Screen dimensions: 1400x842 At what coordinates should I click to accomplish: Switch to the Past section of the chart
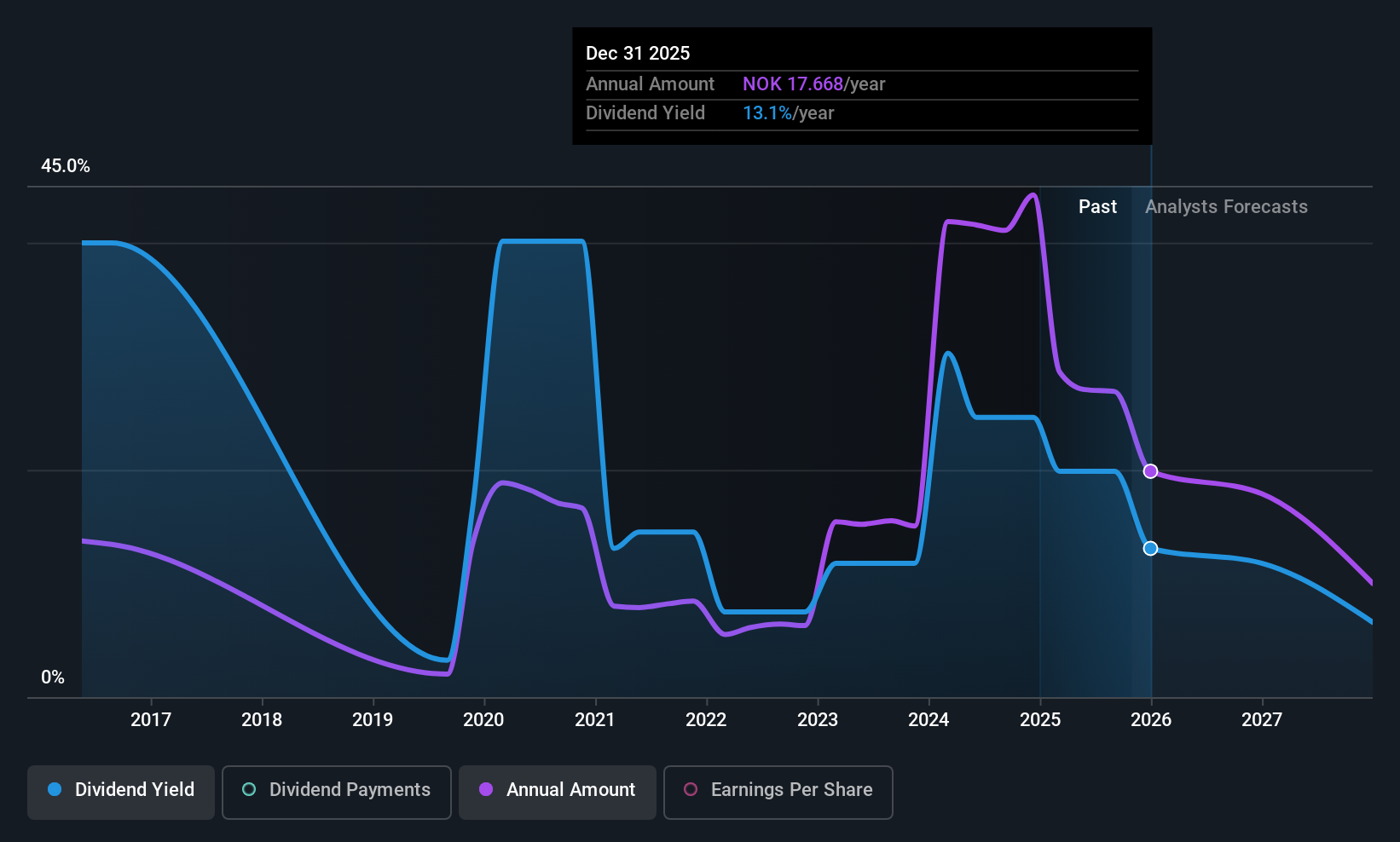1097,206
